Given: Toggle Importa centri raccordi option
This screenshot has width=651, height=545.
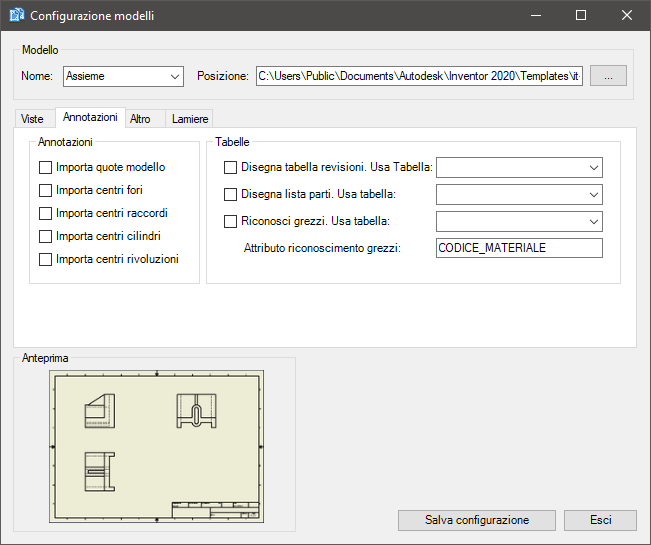Looking at the screenshot, I should (x=45, y=213).
